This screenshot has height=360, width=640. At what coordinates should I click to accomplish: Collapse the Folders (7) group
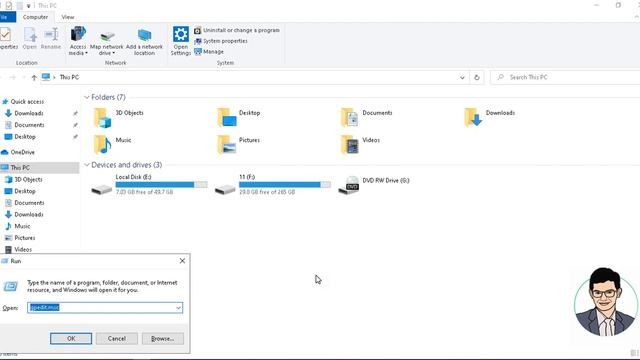pos(87,97)
